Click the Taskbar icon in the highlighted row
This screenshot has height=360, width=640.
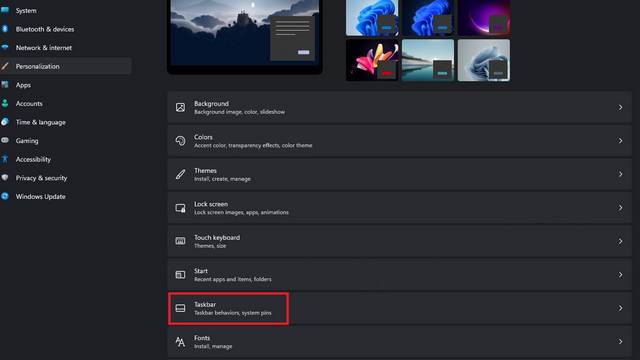[x=180, y=308]
